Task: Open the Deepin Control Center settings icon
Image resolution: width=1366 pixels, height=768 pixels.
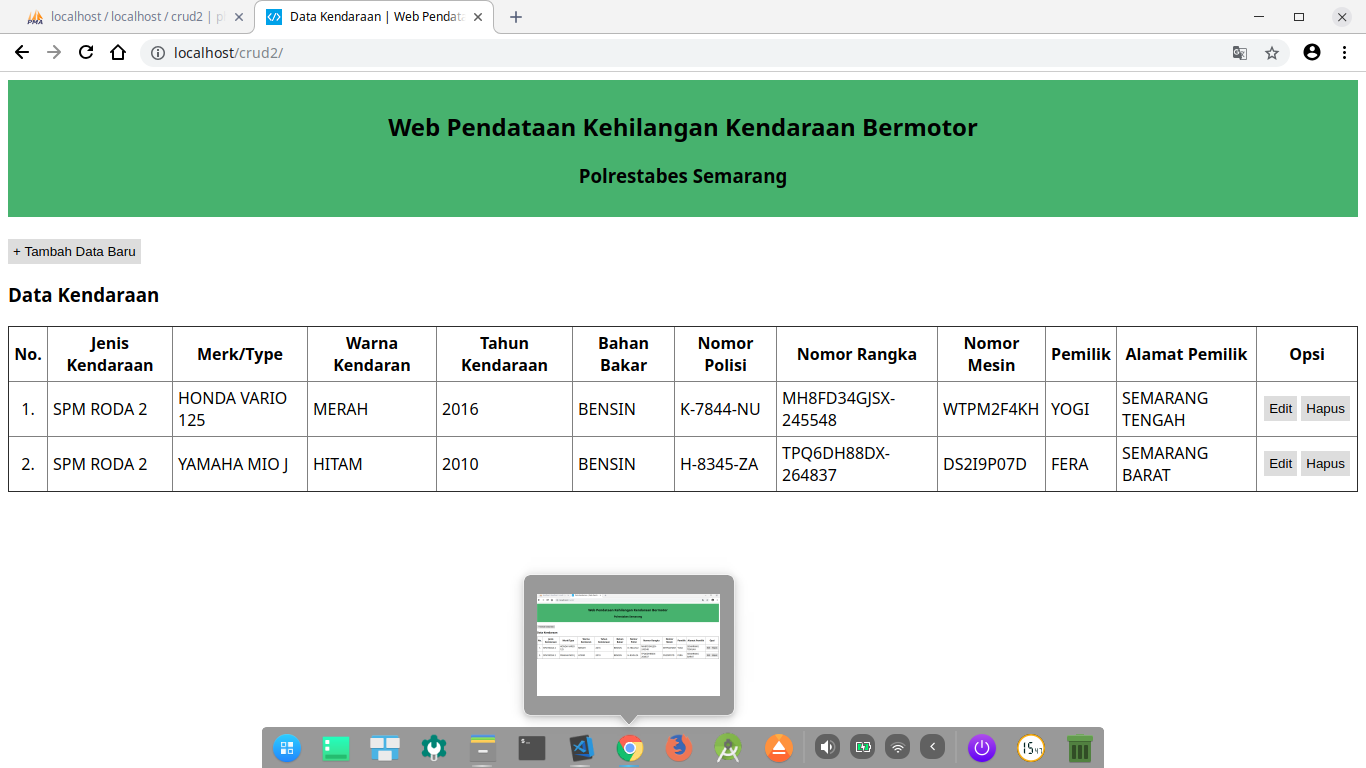Action: (435, 747)
